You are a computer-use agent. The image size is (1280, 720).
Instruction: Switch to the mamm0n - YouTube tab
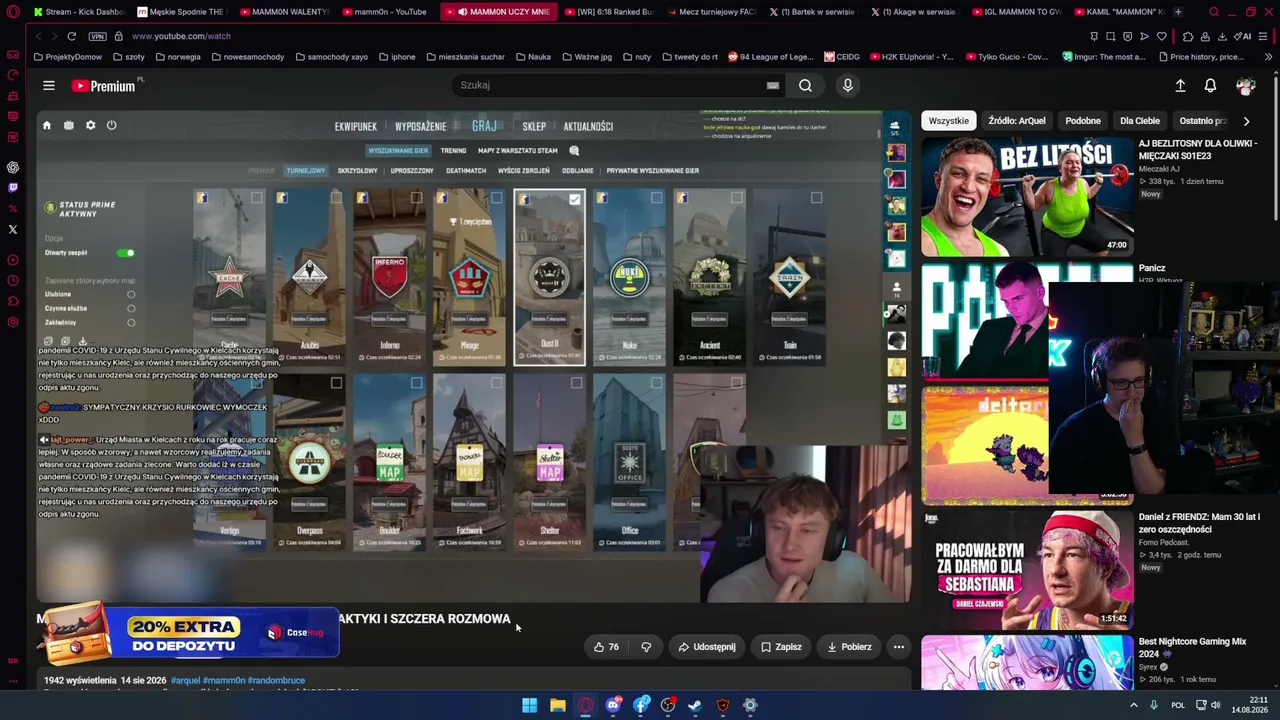(384, 12)
